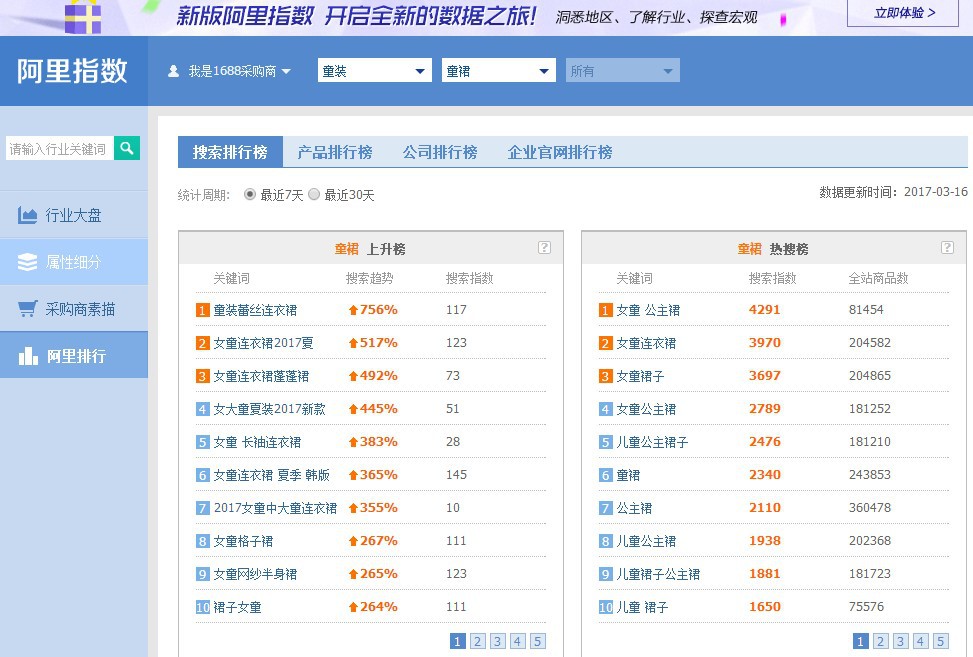The width and height of the screenshot is (973, 657).
Task: Open keyword 裙子女童
Action: click(x=237, y=607)
